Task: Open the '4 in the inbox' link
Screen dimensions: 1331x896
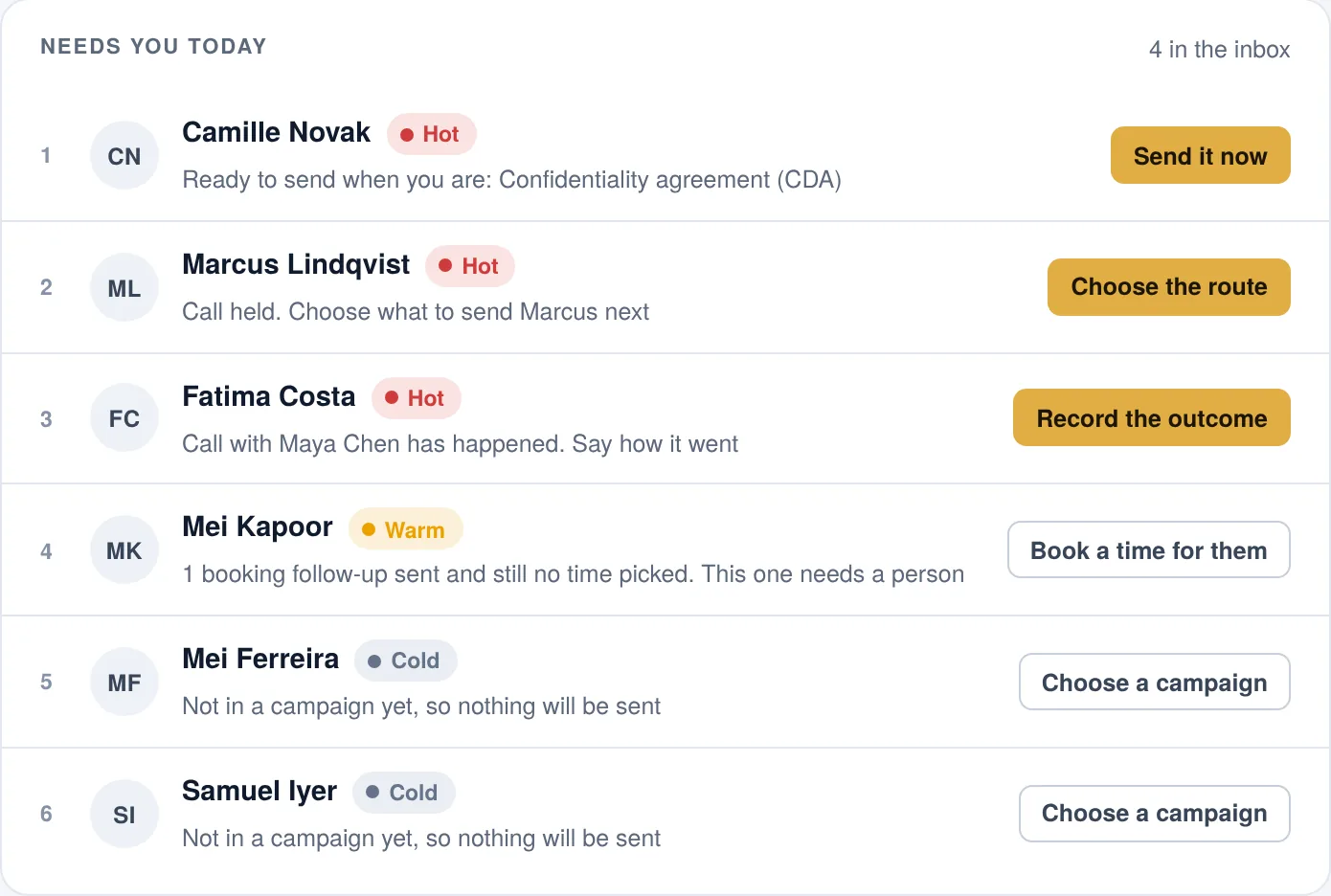Action: click(x=1219, y=50)
